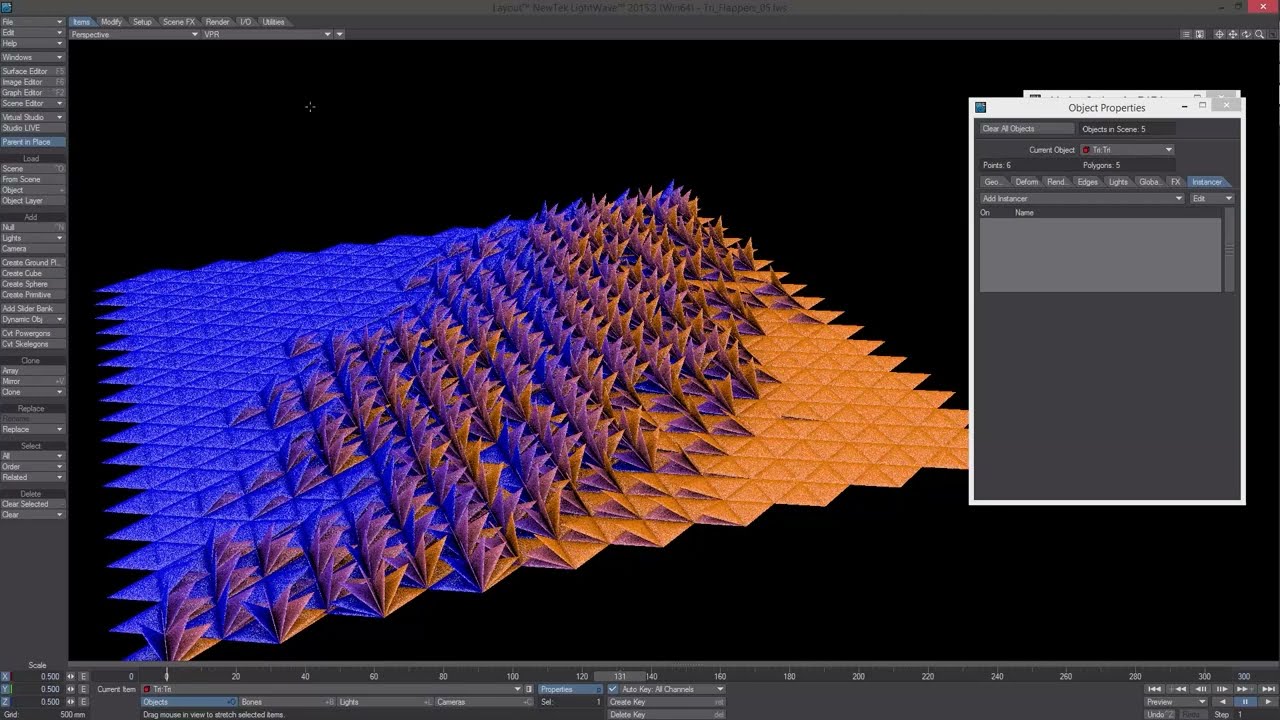Switch to Objects edit mode
The width and height of the screenshot is (1280, 720).
pos(189,702)
